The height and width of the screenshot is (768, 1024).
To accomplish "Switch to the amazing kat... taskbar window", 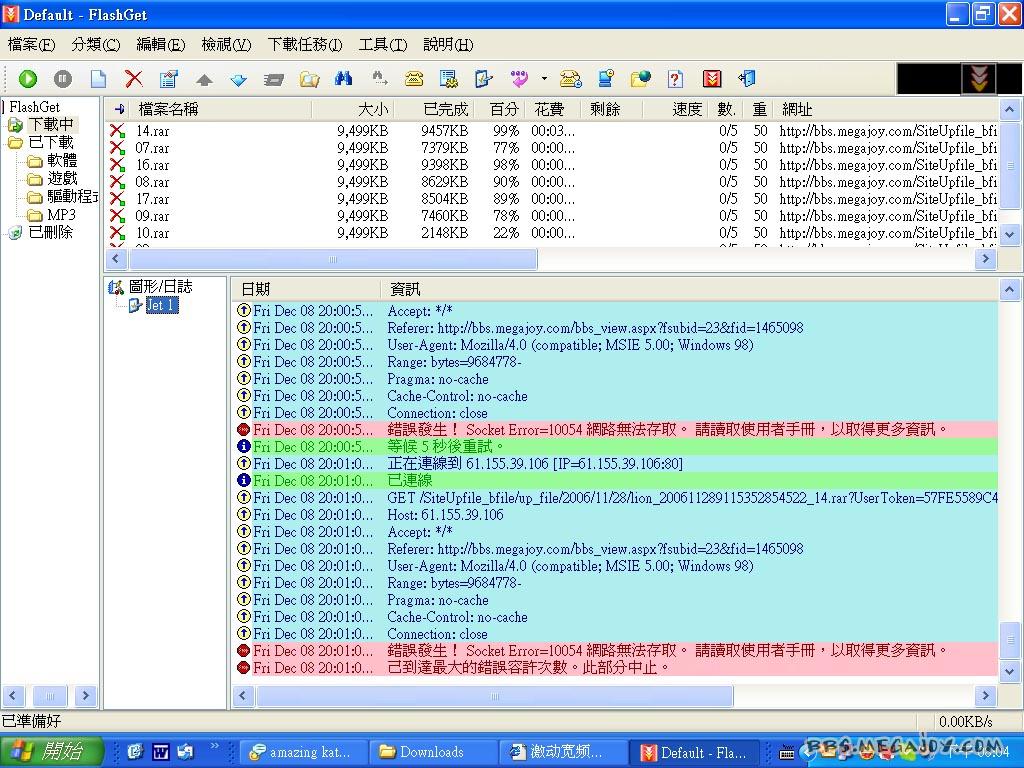I will [302, 752].
